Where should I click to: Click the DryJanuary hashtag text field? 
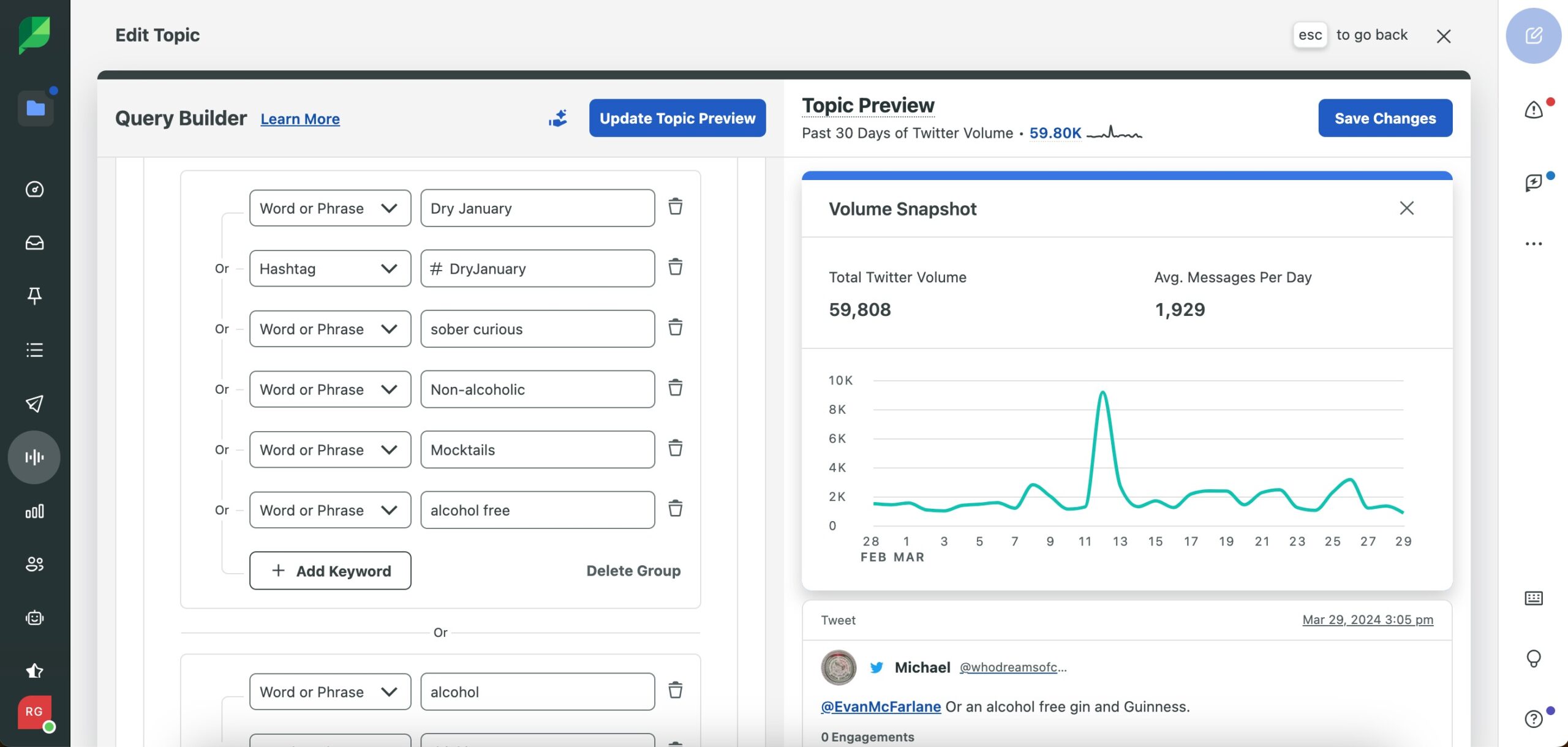(537, 269)
